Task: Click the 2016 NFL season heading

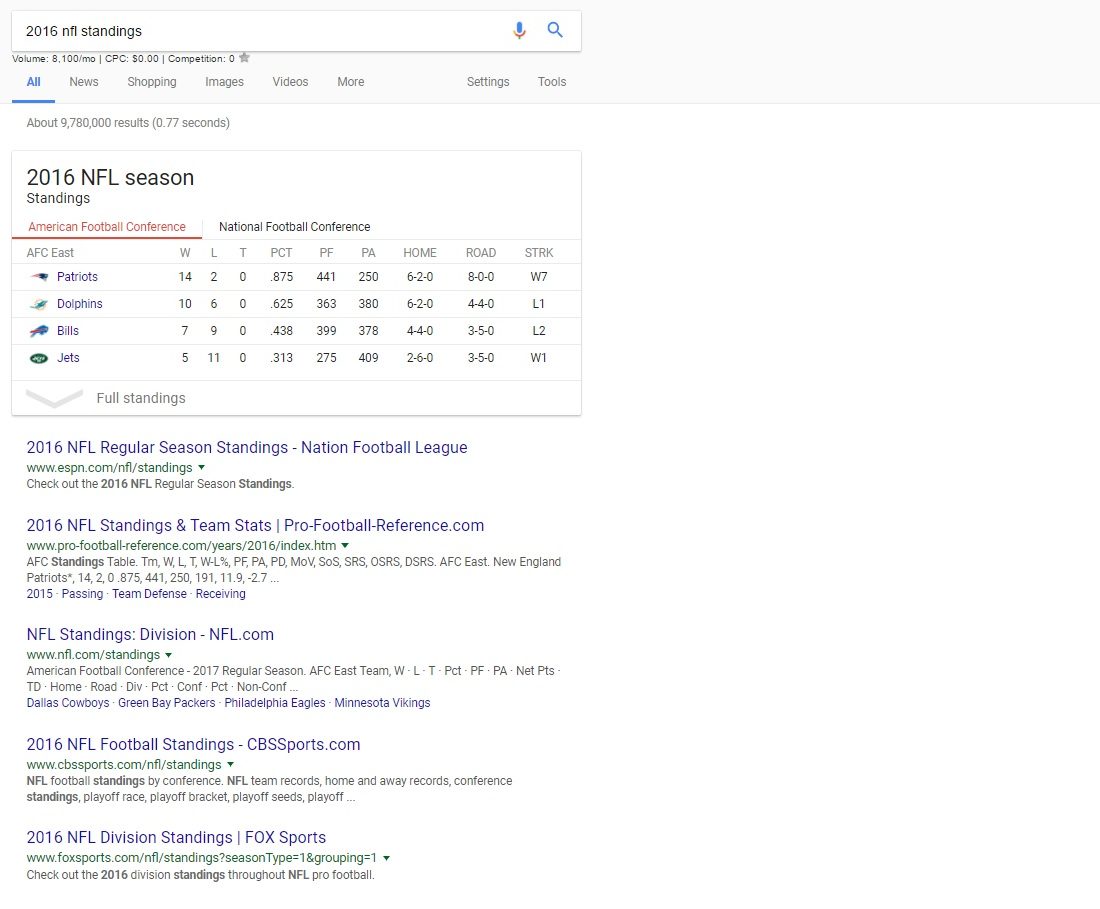Action: [110, 177]
